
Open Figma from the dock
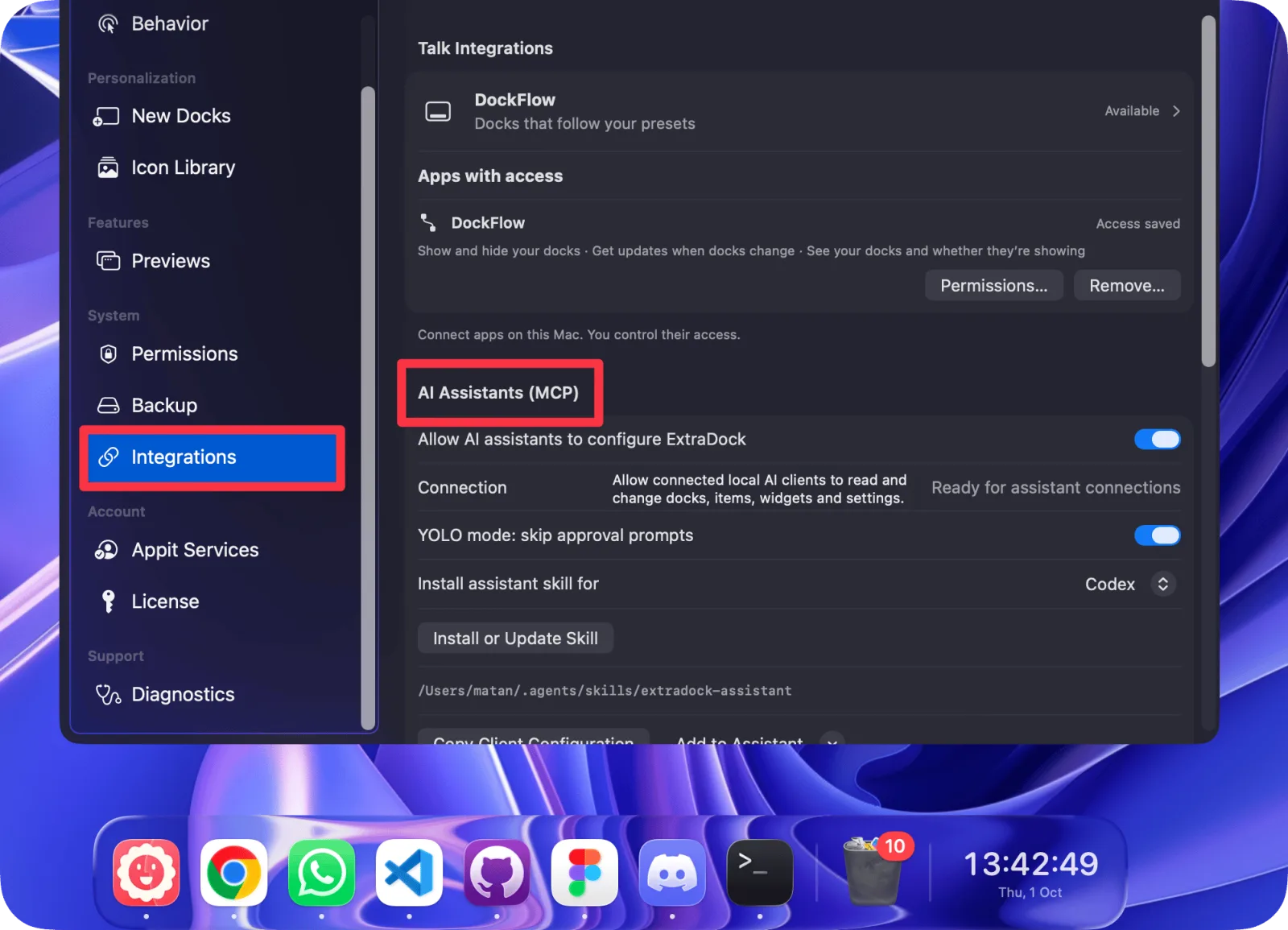pos(585,873)
